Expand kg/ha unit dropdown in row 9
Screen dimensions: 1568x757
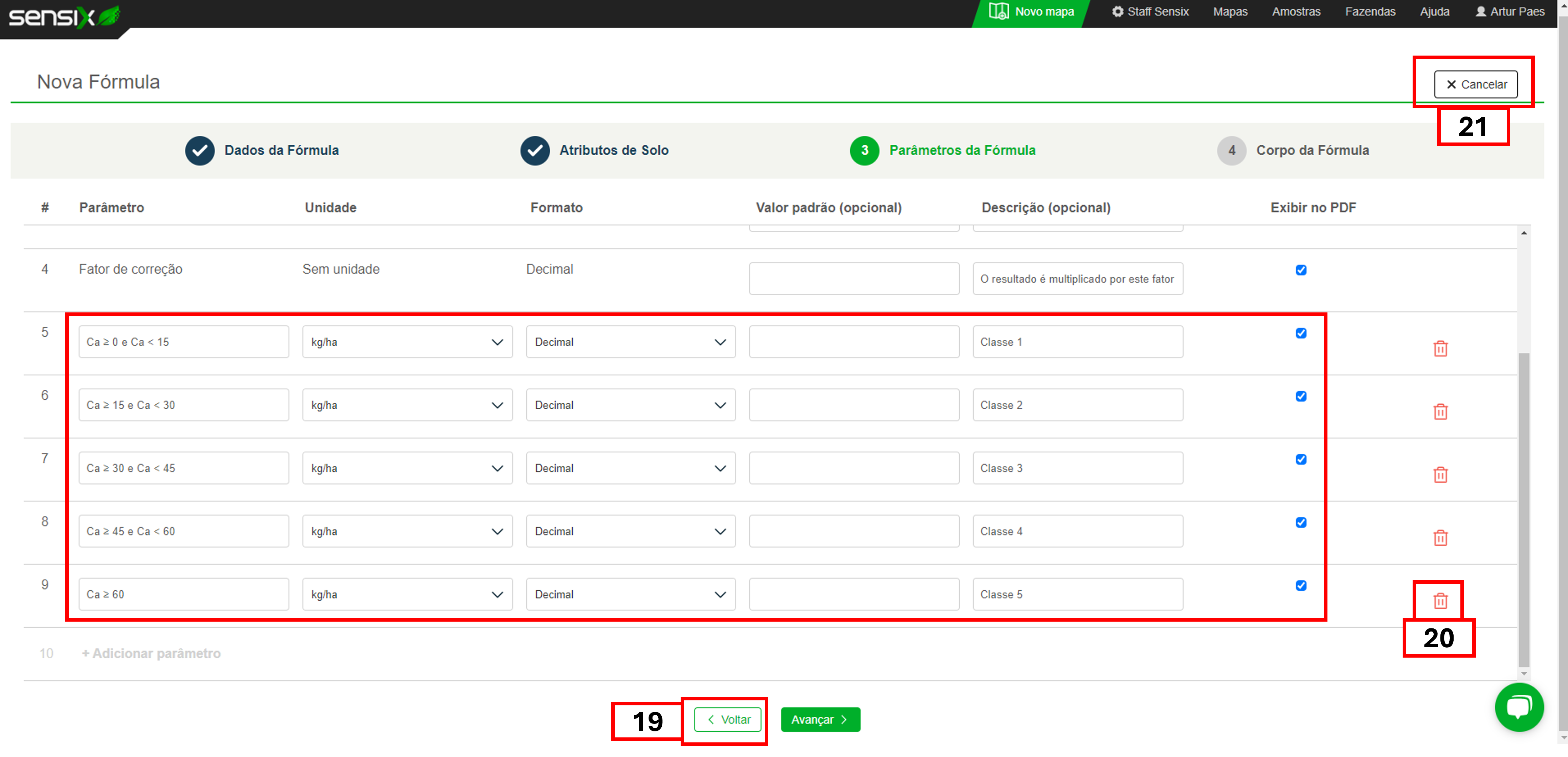point(407,595)
